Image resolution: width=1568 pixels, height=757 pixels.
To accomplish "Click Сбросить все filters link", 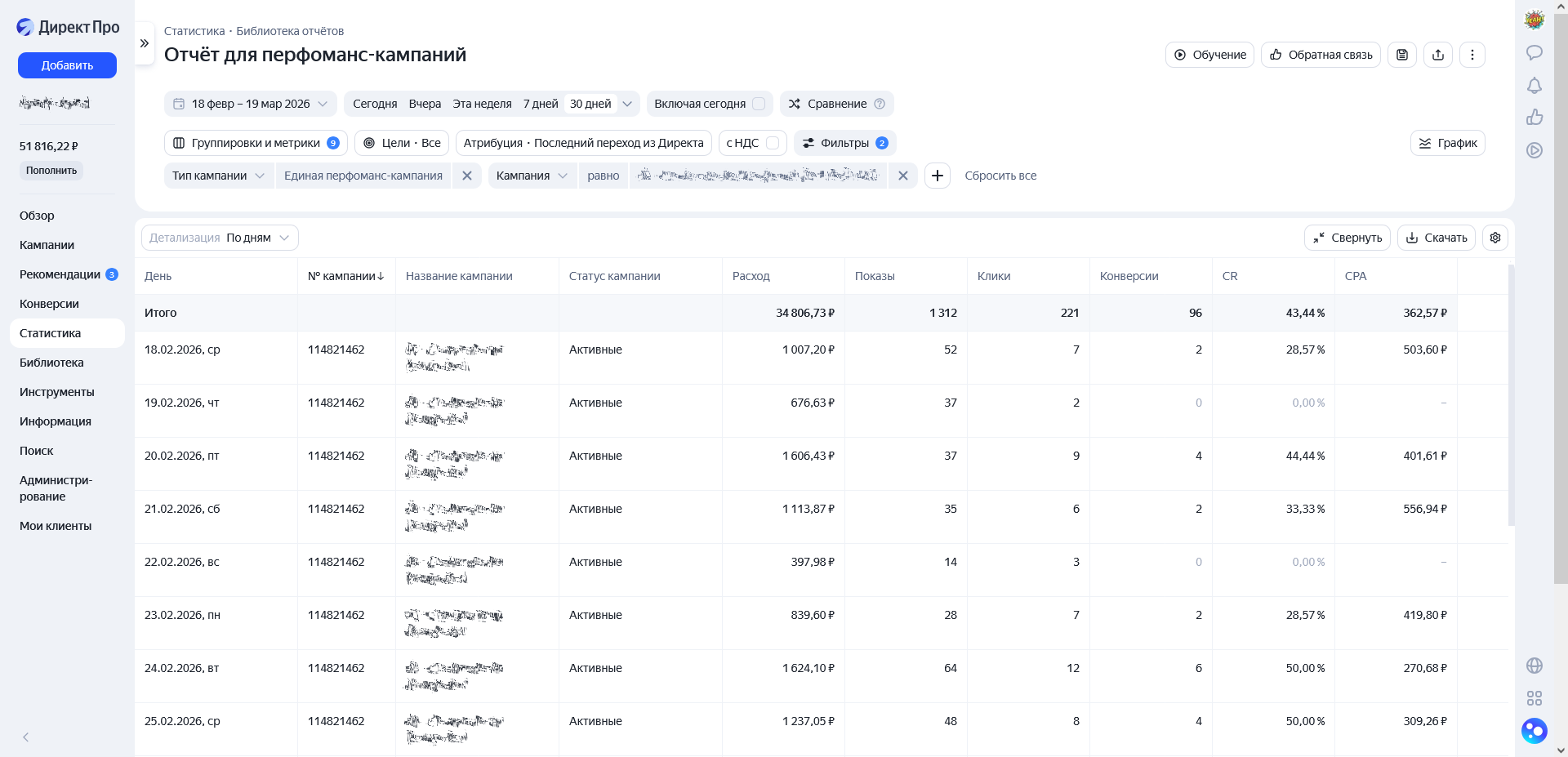I will pyautogui.click(x=1000, y=176).
